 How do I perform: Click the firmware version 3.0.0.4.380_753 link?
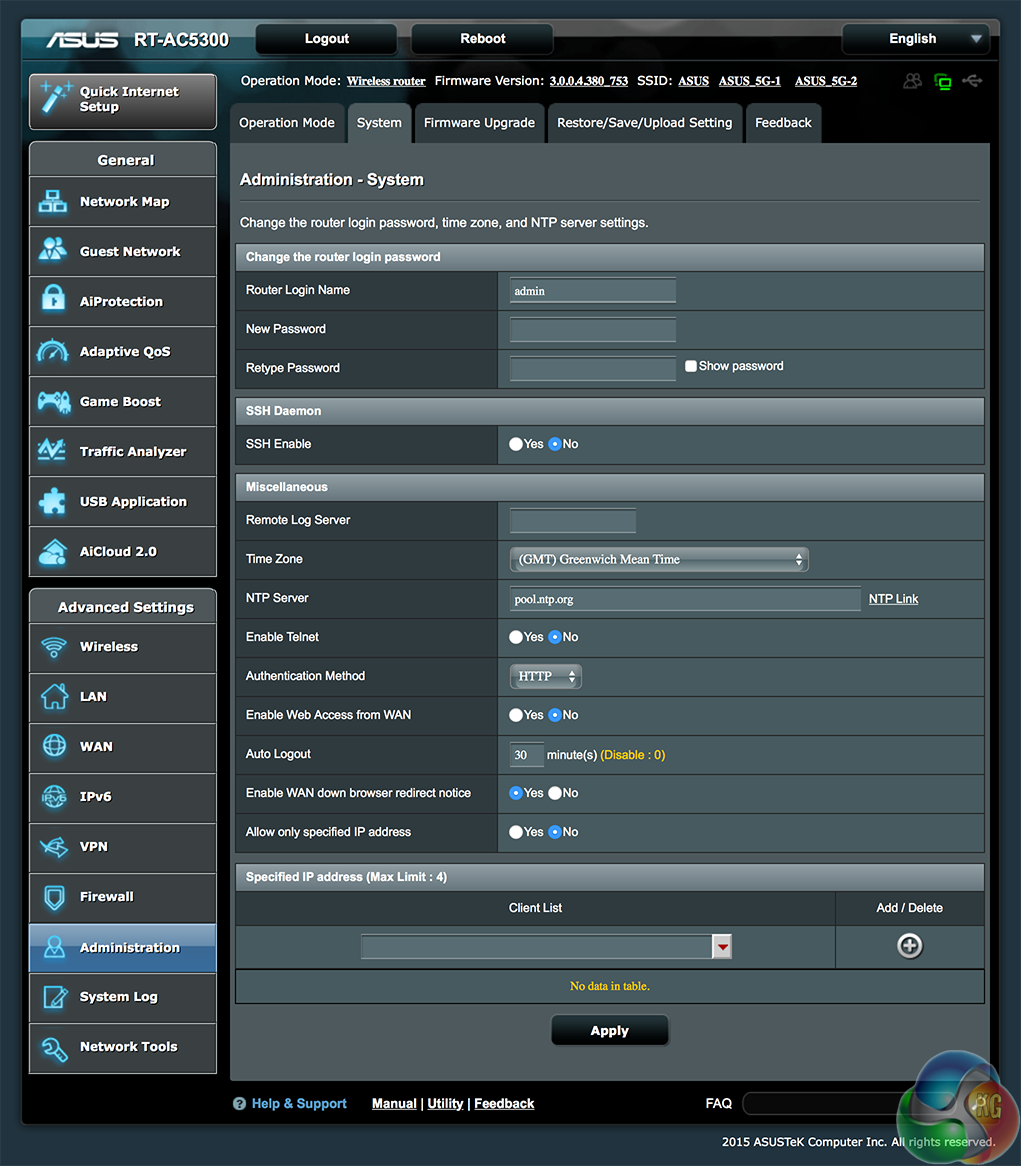tap(589, 81)
